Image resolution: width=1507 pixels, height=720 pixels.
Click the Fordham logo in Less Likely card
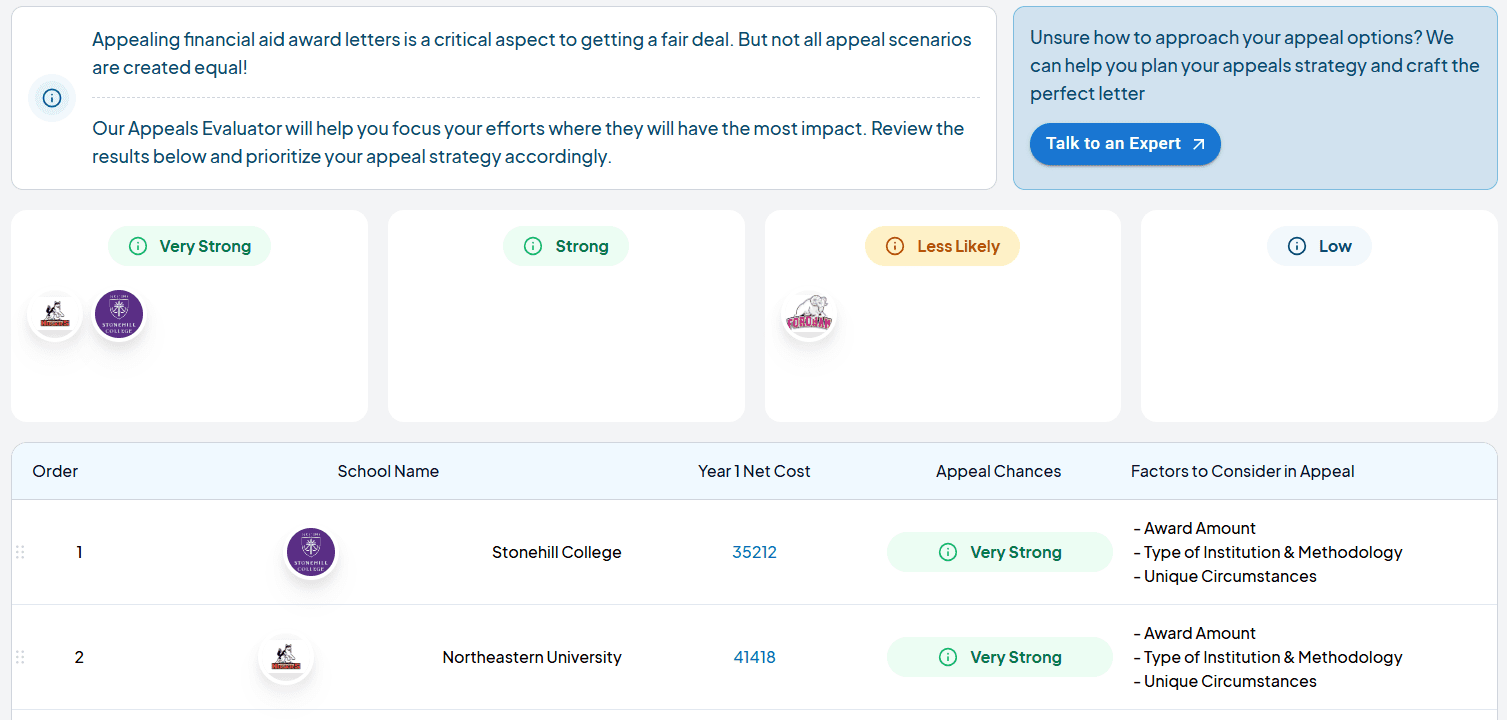809,316
